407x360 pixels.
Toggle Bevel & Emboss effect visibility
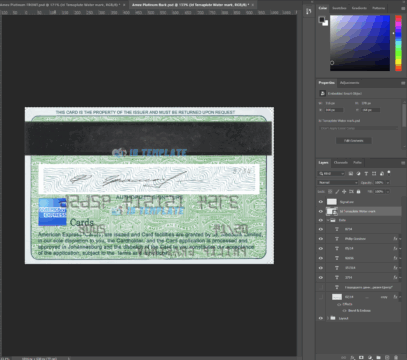pyautogui.click(x=345, y=311)
